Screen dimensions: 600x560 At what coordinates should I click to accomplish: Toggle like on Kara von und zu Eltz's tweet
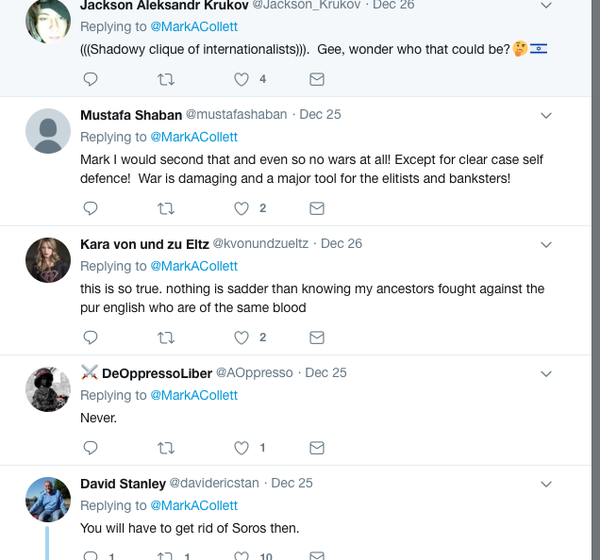[x=241, y=338]
